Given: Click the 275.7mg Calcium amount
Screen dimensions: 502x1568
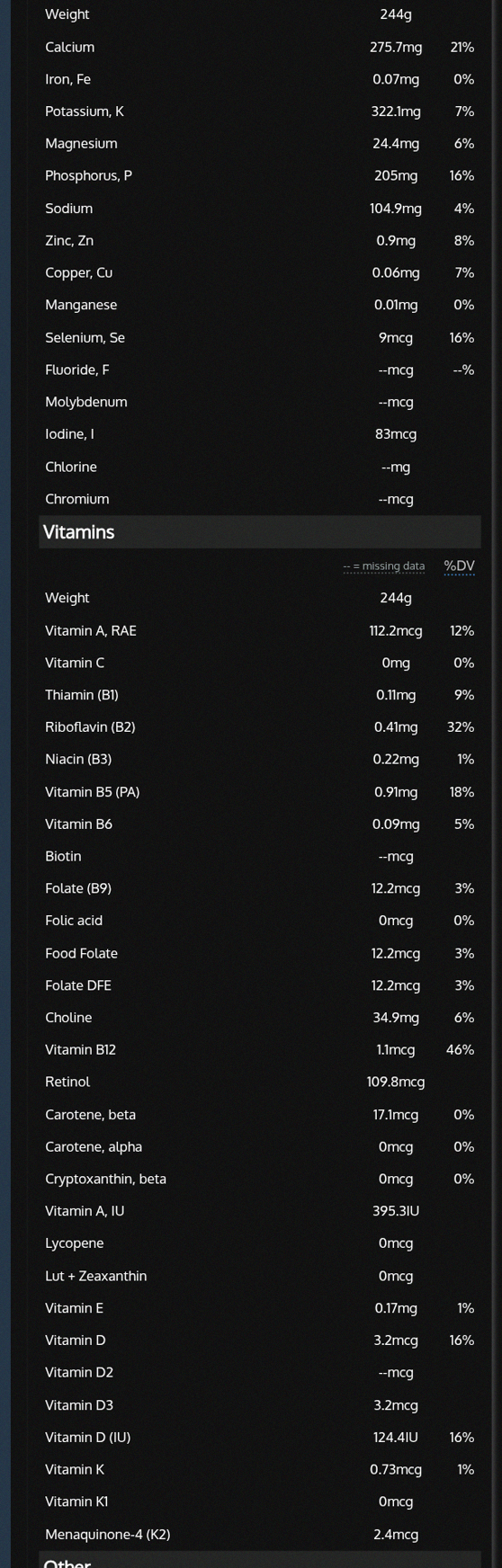Looking at the screenshot, I should pos(396,47).
